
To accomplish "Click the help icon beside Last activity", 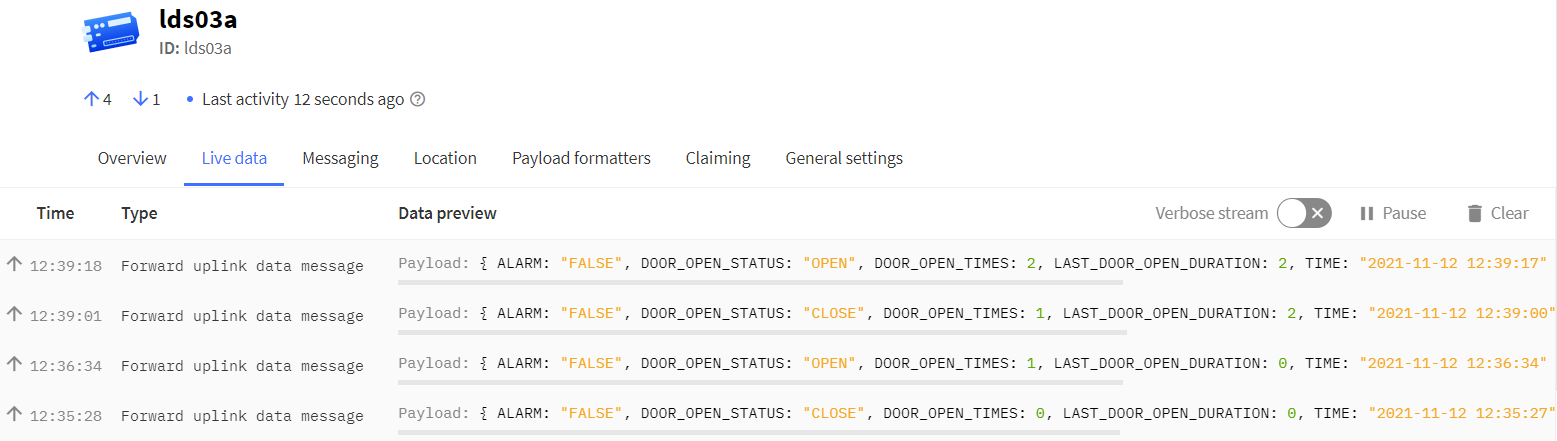I will (418, 100).
